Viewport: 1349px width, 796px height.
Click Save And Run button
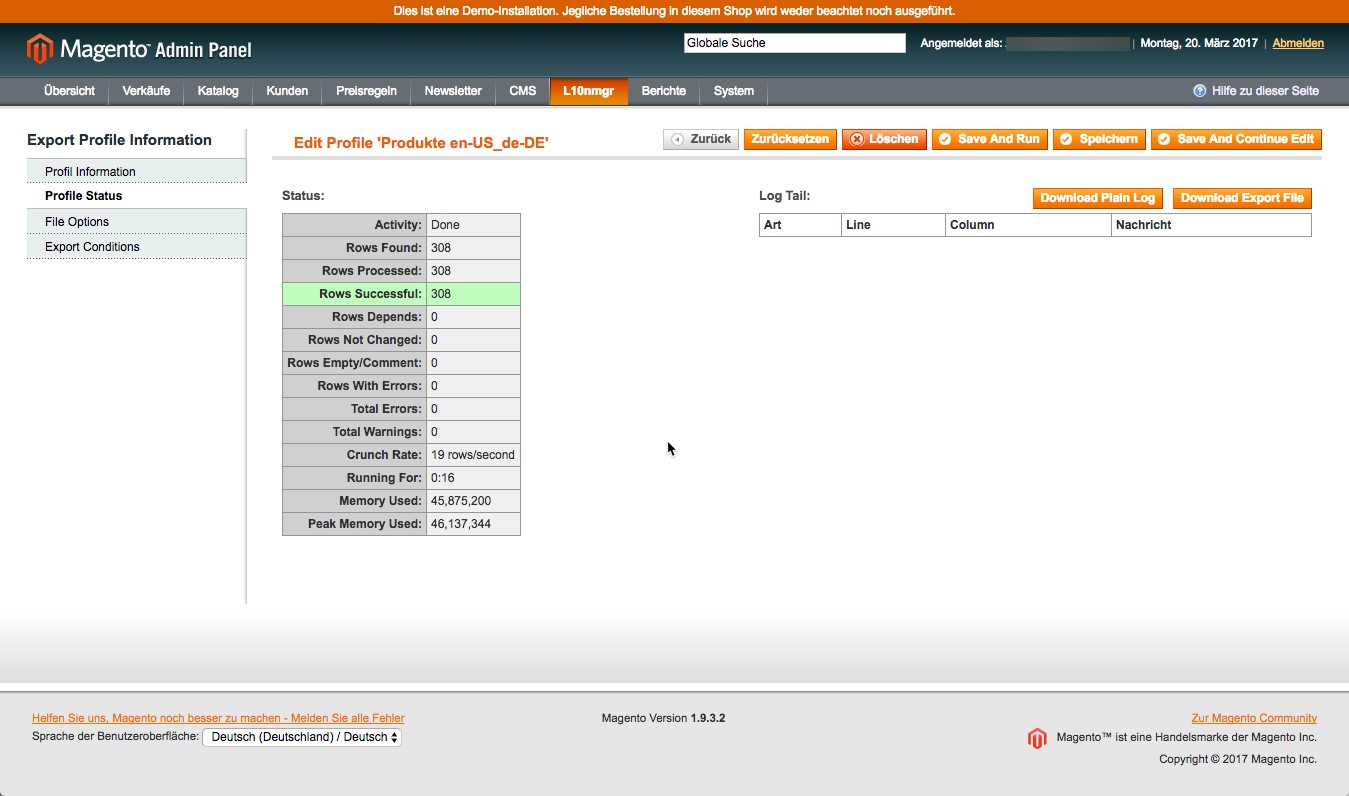click(989, 139)
